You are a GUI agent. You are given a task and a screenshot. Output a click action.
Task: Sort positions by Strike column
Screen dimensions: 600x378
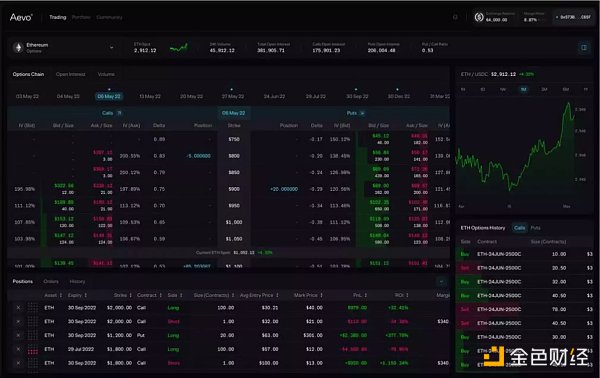pyautogui.click(x=122, y=295)
